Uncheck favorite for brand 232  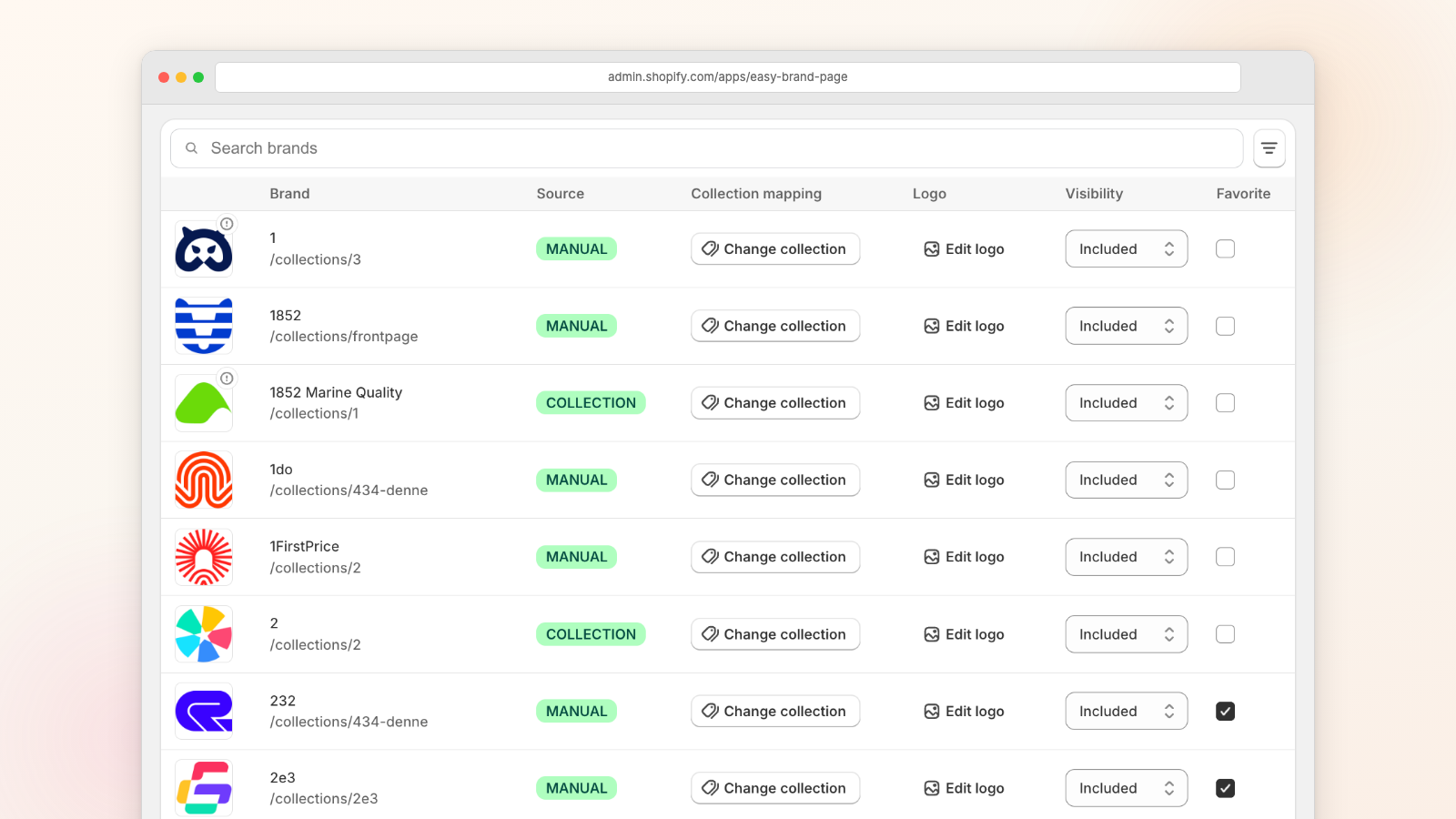(x=1226, y=711)
